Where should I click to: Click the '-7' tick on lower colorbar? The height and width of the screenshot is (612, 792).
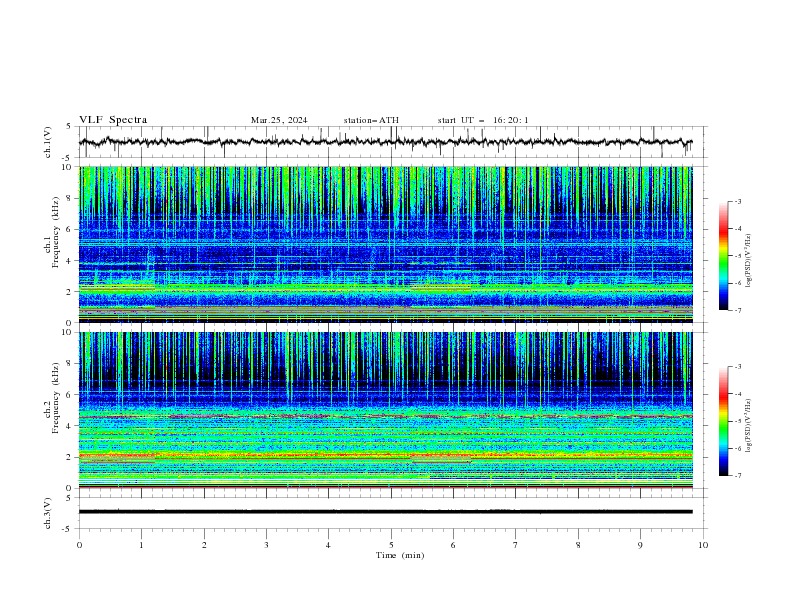tap(737, 475)
